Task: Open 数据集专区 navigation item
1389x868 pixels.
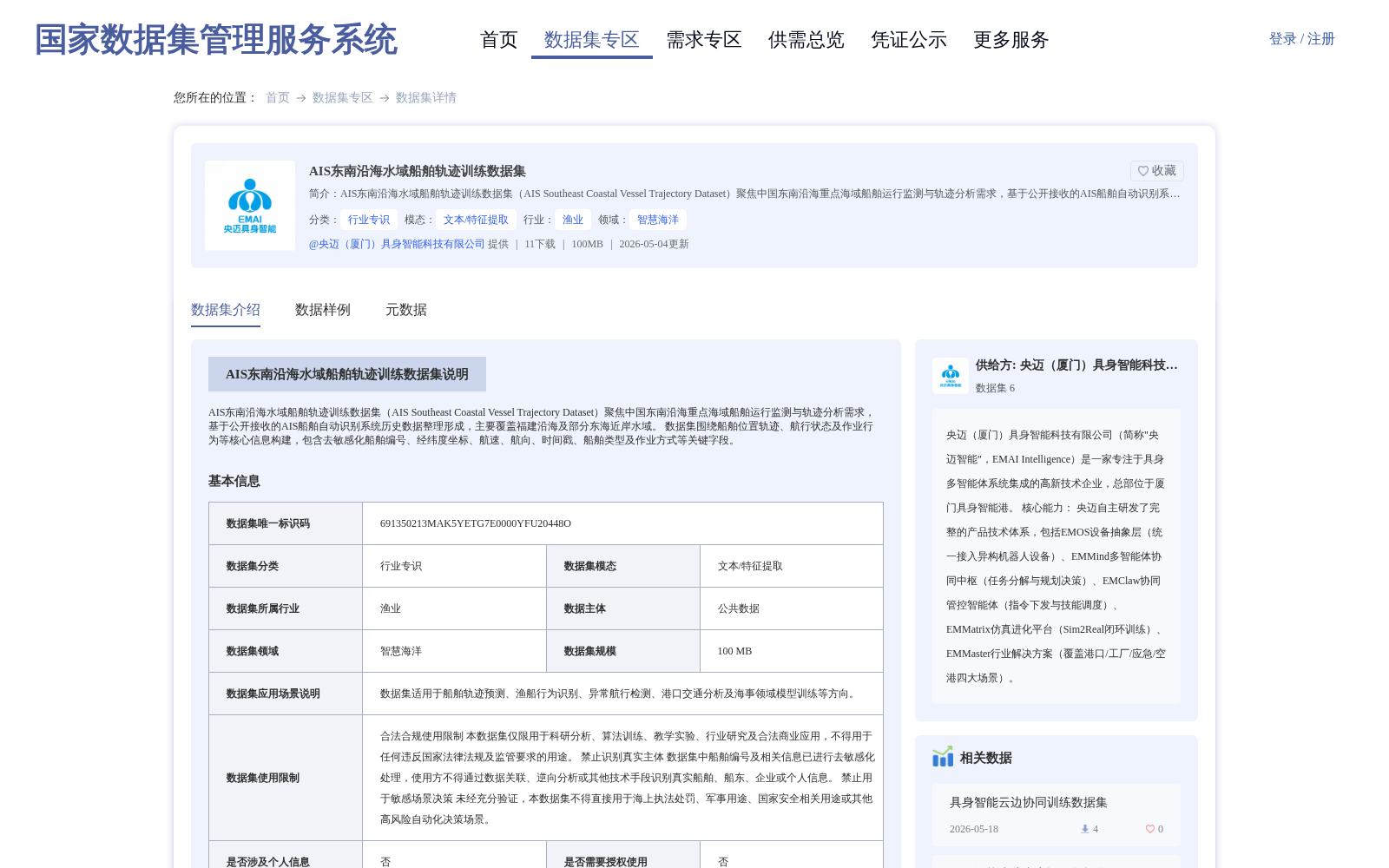Action: point(592,40)
